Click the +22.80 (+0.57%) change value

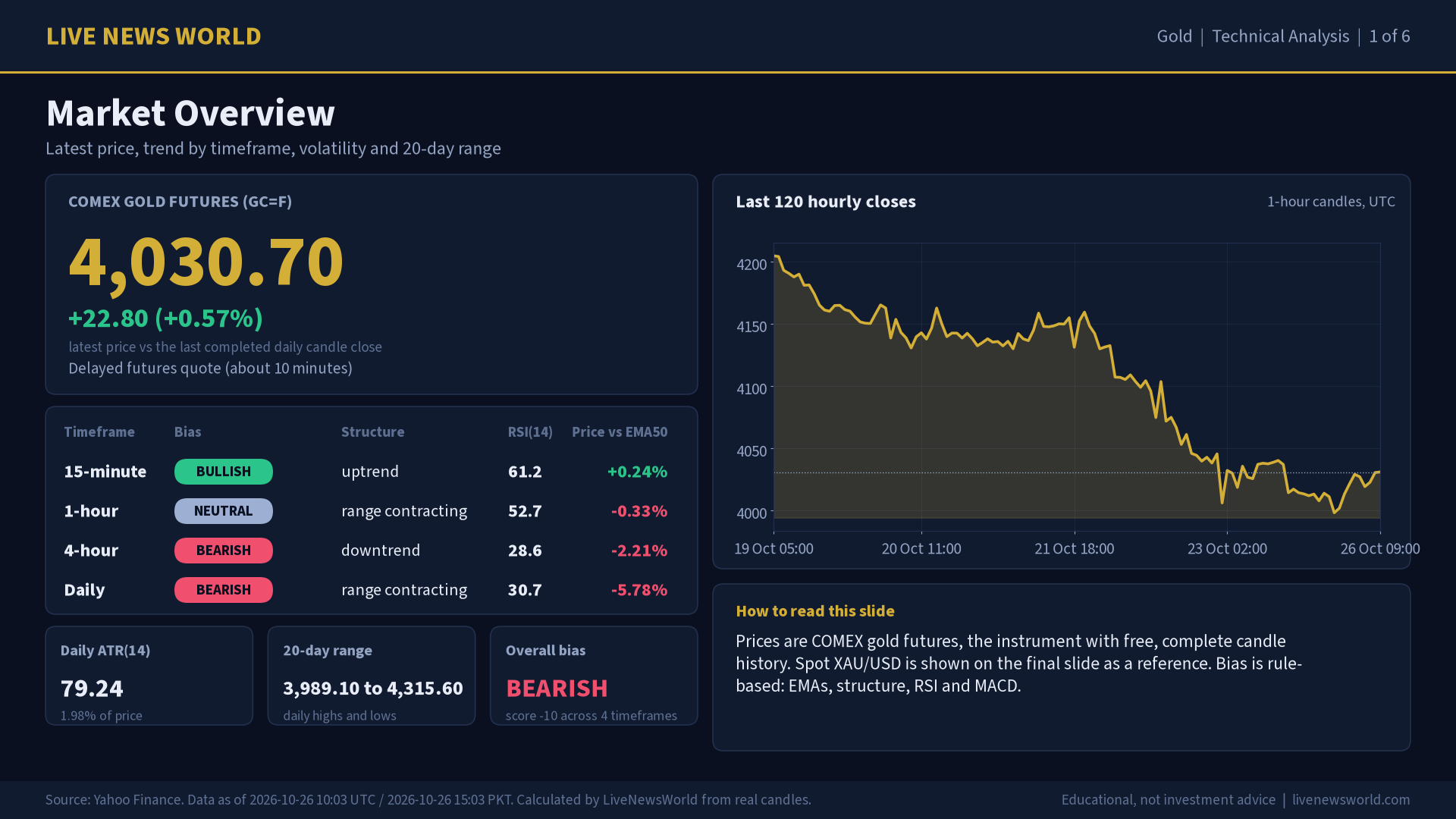coord(166,318)
